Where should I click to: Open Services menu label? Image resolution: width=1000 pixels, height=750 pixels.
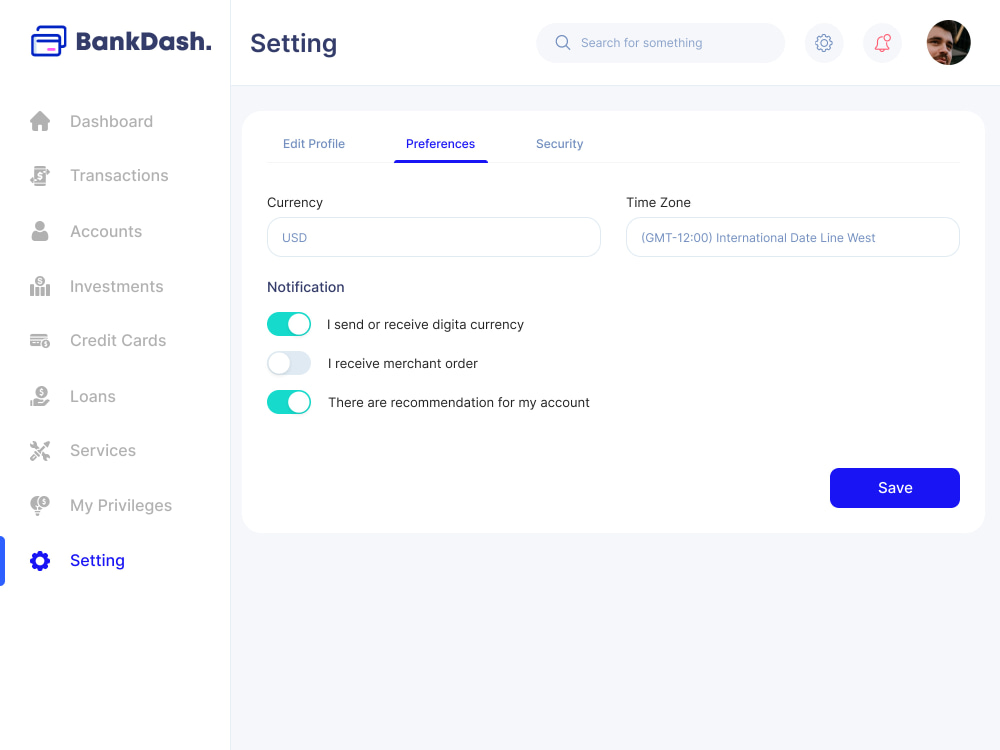[103, 450]
